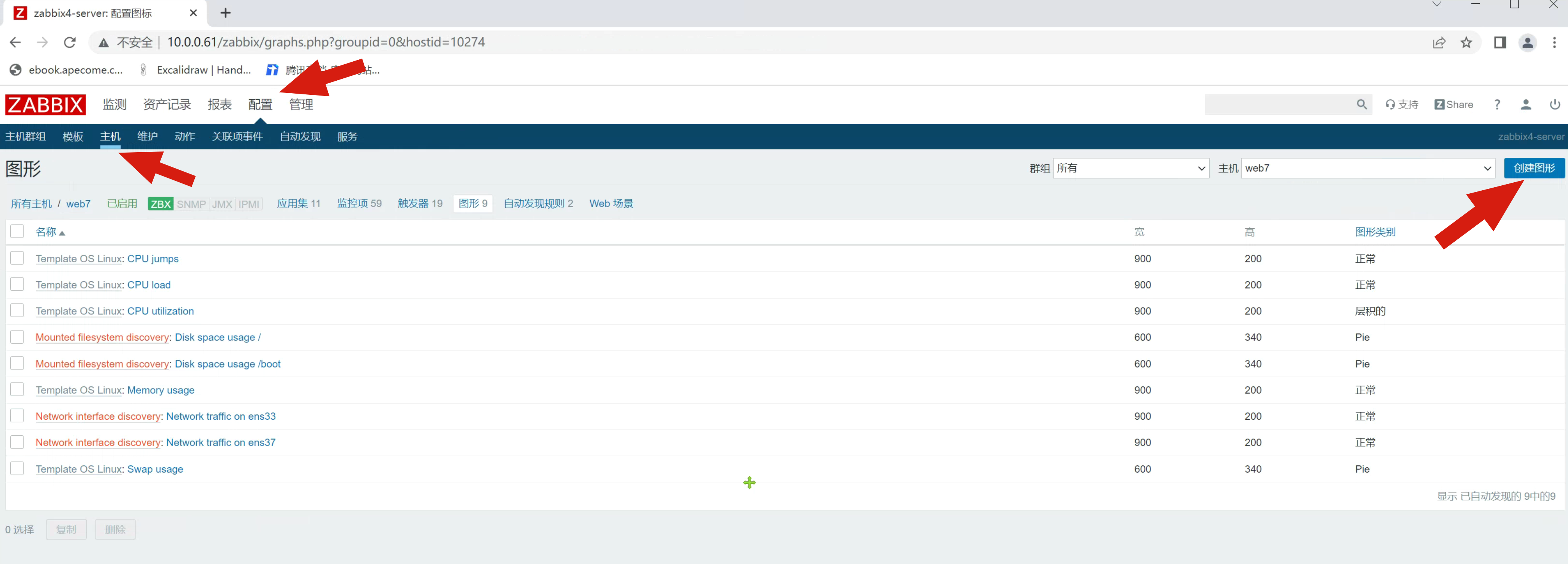Open the Swap usage graph link

coord(154,469)
